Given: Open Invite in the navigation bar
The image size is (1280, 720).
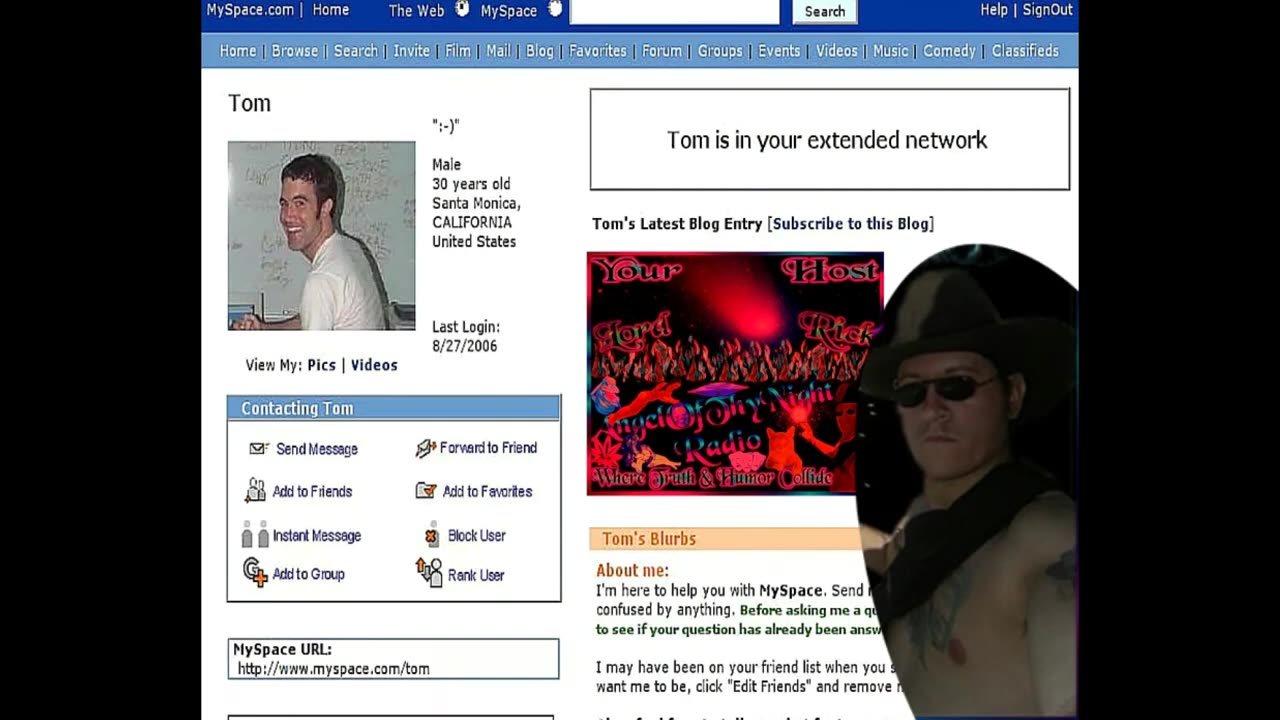Looking at the screenshot, I should (x=411, y=51).
